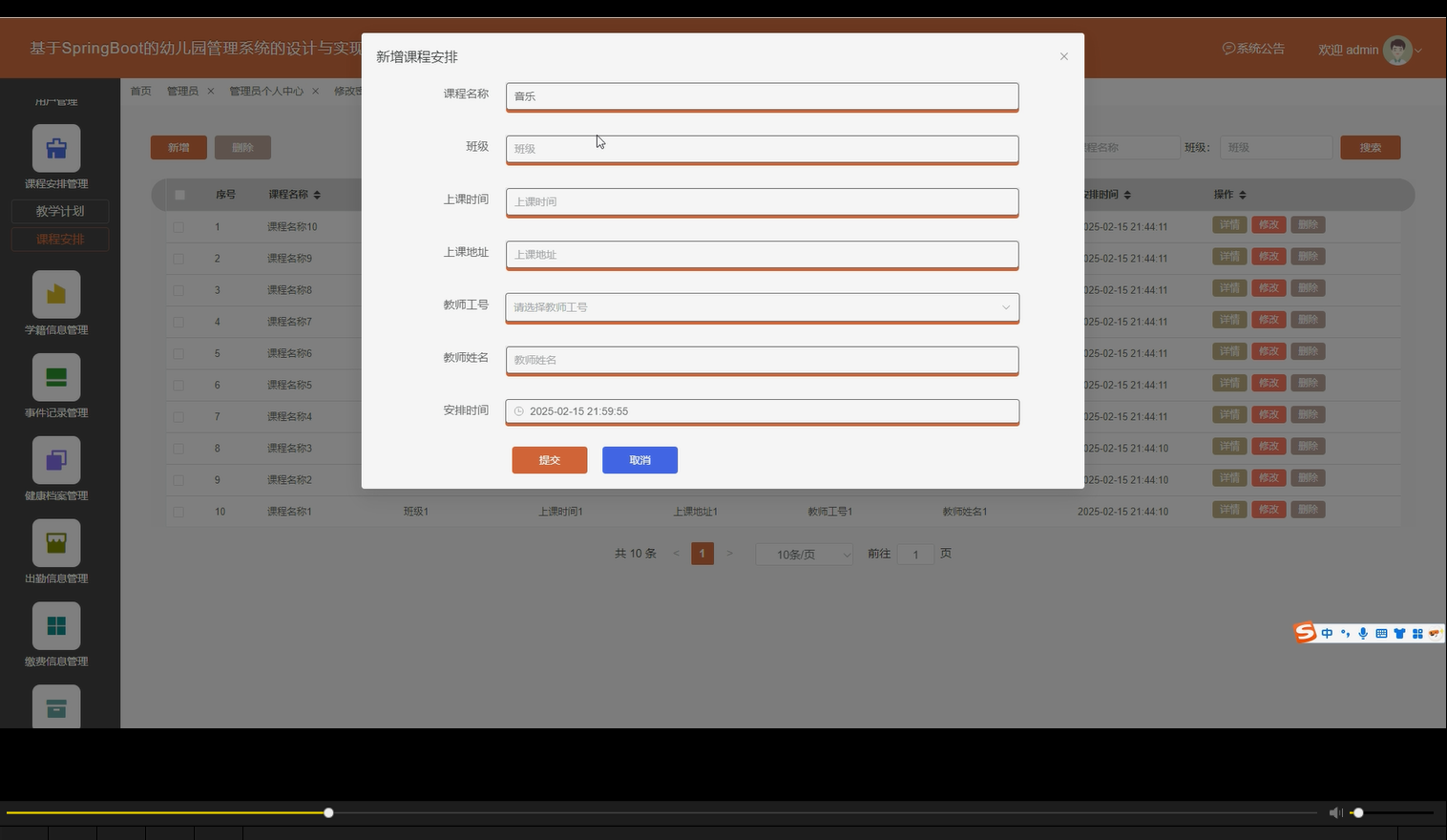
Task: Open 健康档案管理 sidebar icon
Action: click(x=56, y=460)
